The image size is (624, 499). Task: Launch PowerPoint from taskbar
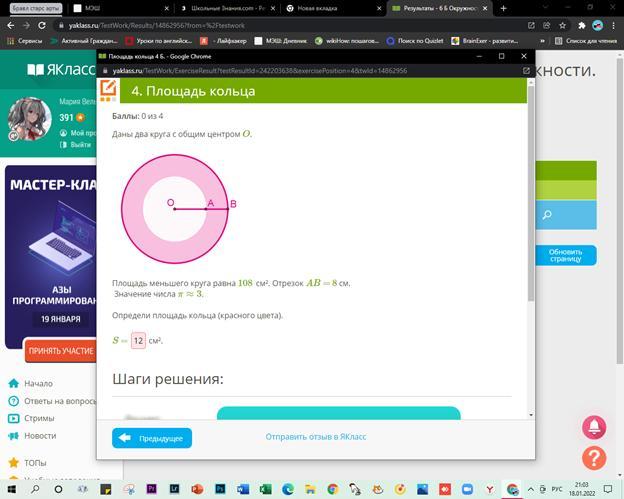(197, 489)
